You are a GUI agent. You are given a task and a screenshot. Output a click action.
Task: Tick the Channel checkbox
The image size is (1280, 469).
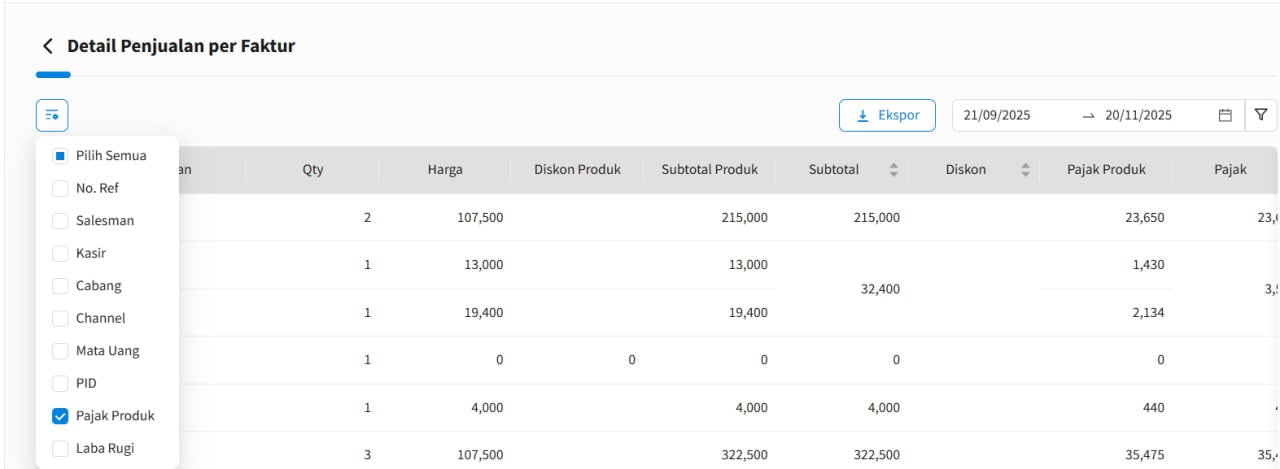[x=60, y=318]
